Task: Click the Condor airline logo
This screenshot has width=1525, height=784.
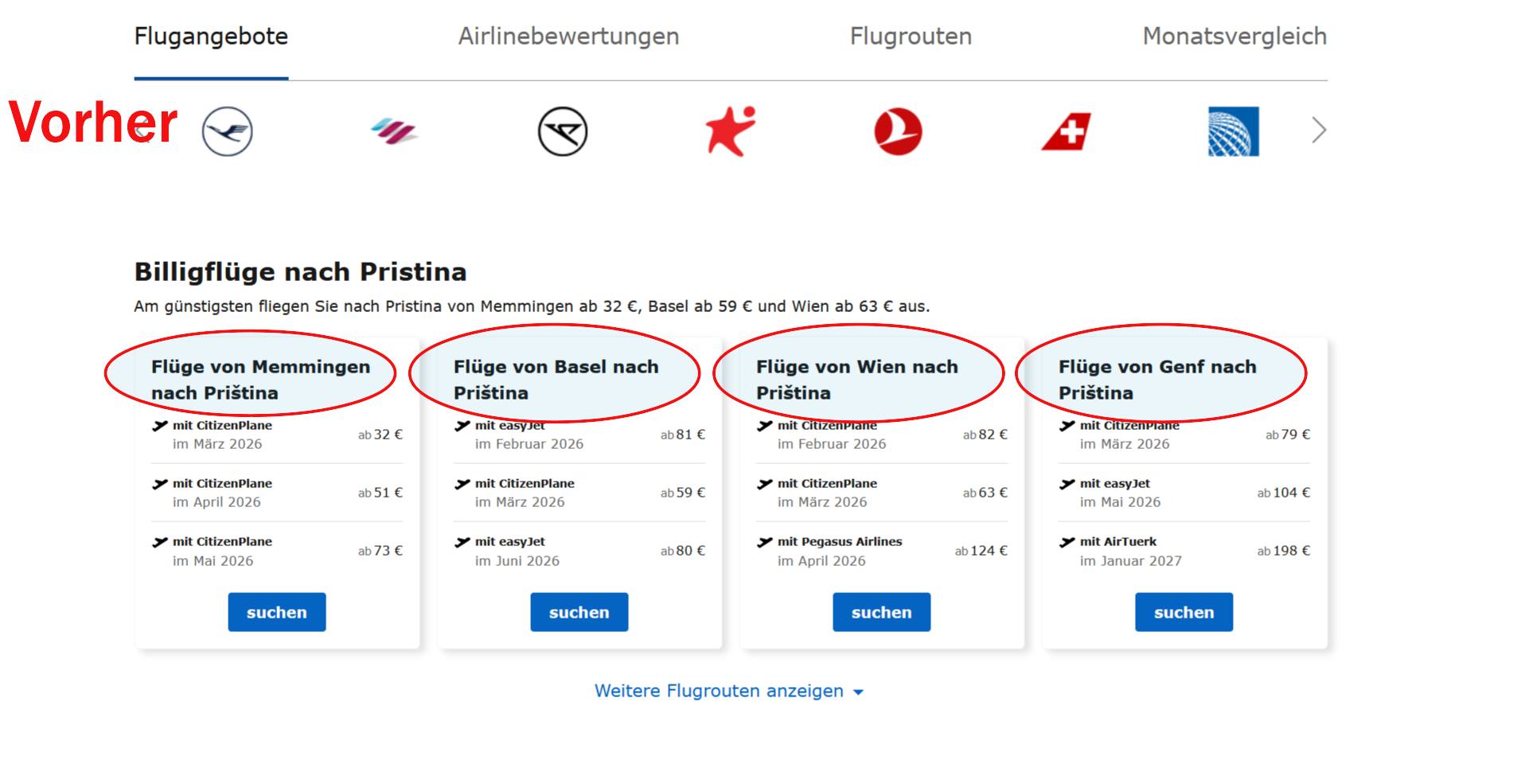Action: point(563,131)
